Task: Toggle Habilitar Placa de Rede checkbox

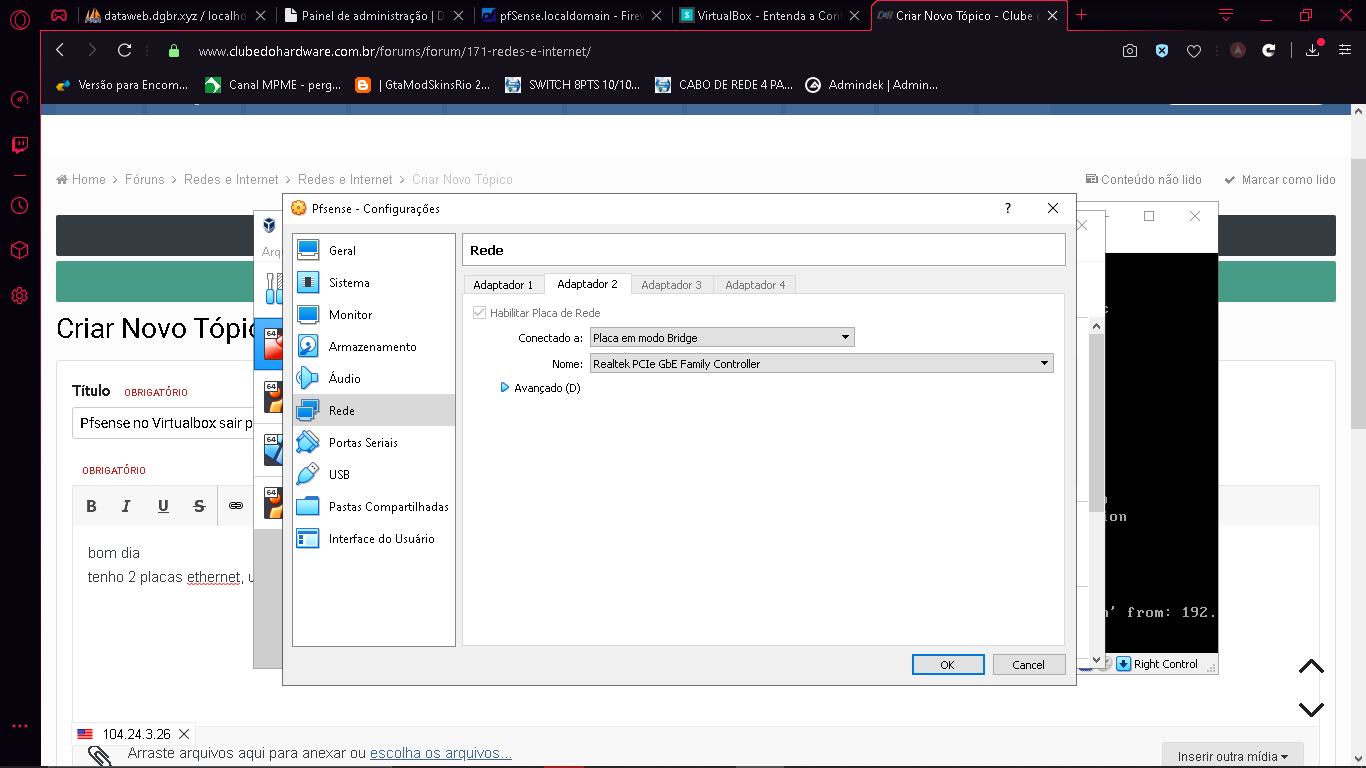Action: (x=480, y=313)
